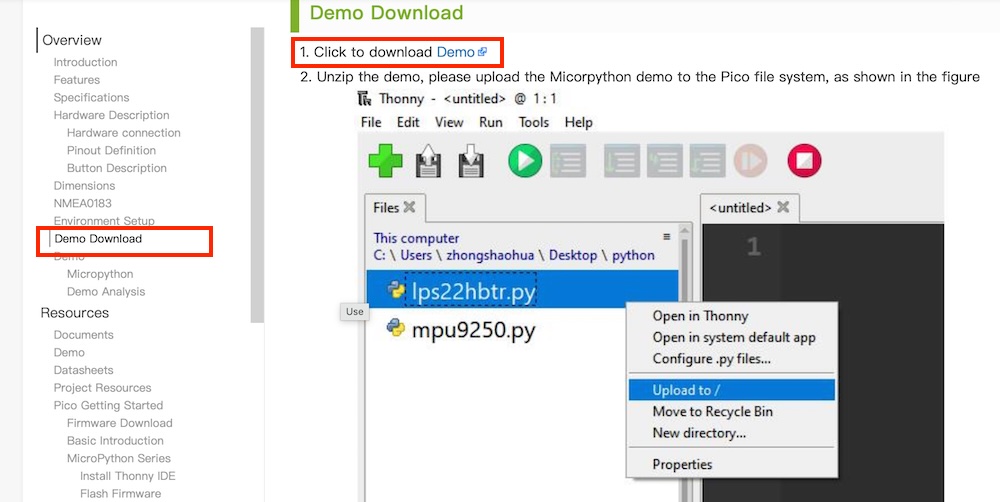Choose Properties from the context menu
This screenshot has height=502, width=1000.
pos(682,464)
